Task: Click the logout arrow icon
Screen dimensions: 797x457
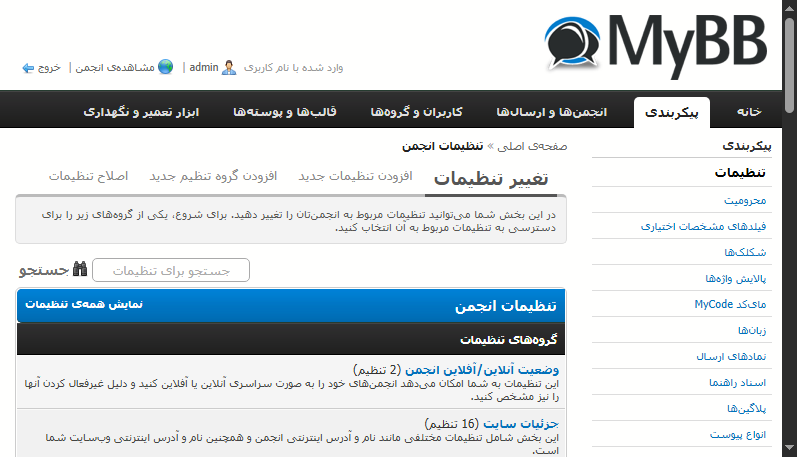Action: click(x=28, y=68)
